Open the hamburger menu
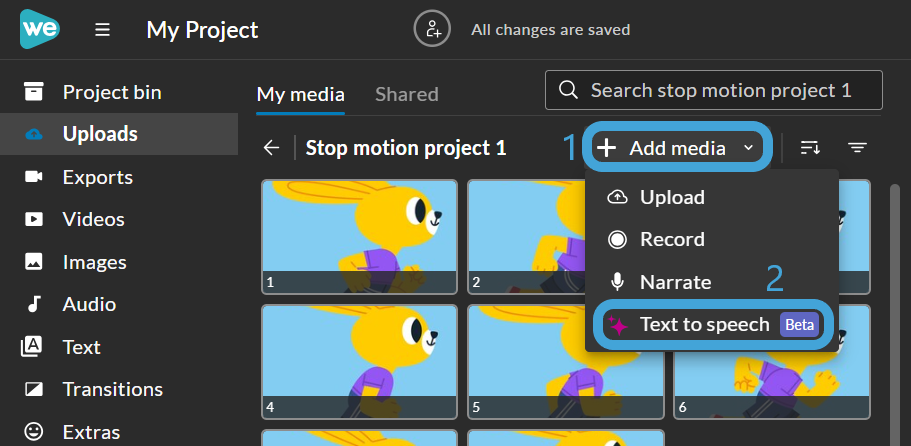The height and width of the screenshot is (446, 911). (x=102, y=30)
